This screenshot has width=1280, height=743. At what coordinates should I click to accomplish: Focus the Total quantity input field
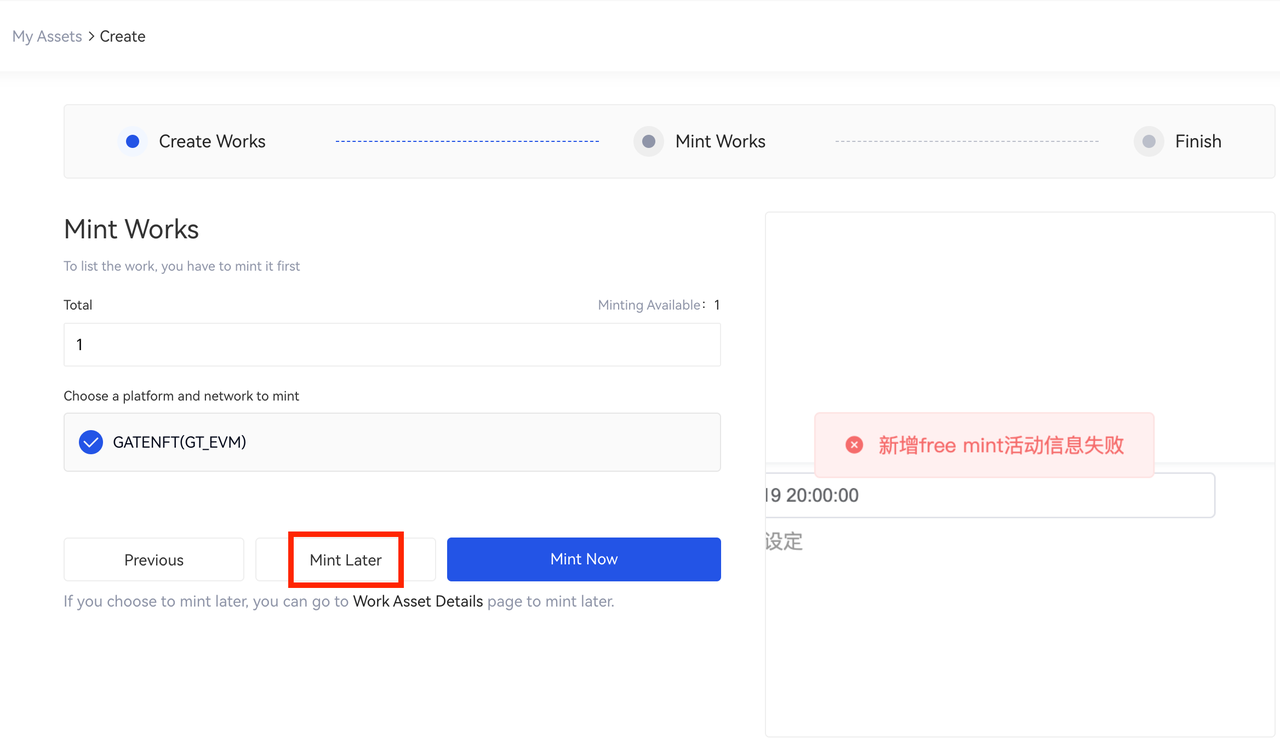click(x=392, y=345)
